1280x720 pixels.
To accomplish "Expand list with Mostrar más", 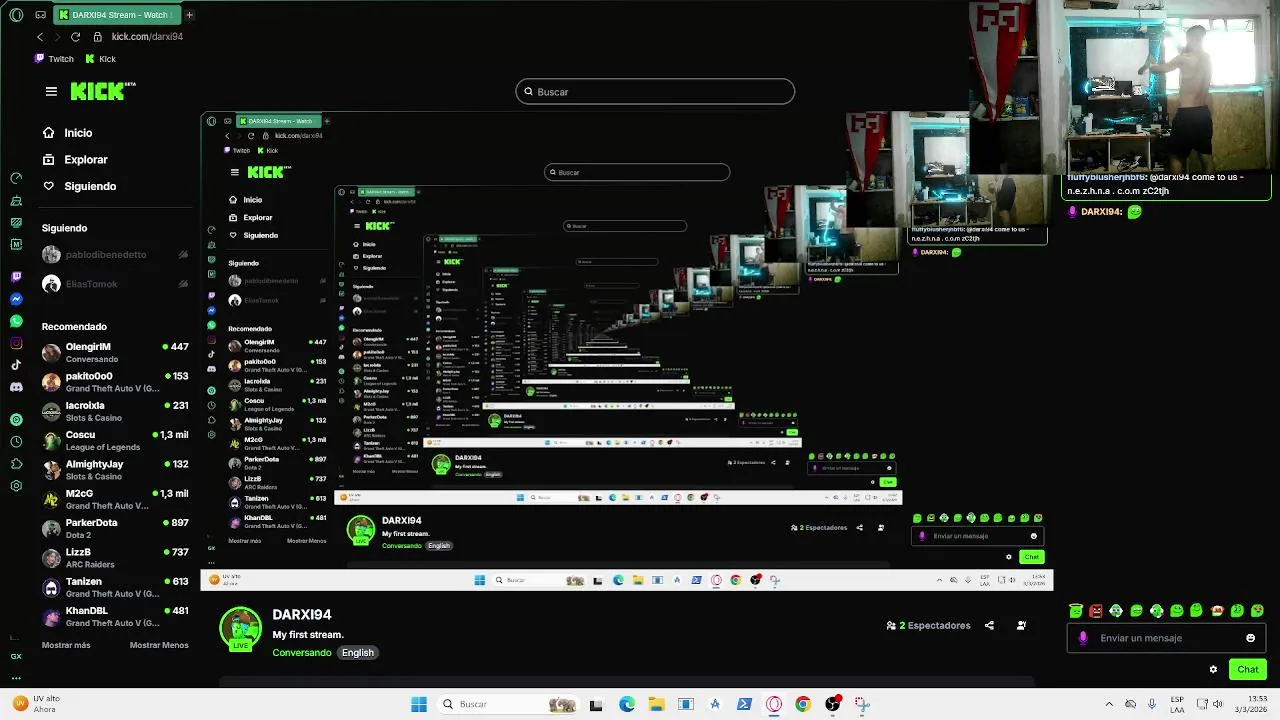I will [66, 645].
